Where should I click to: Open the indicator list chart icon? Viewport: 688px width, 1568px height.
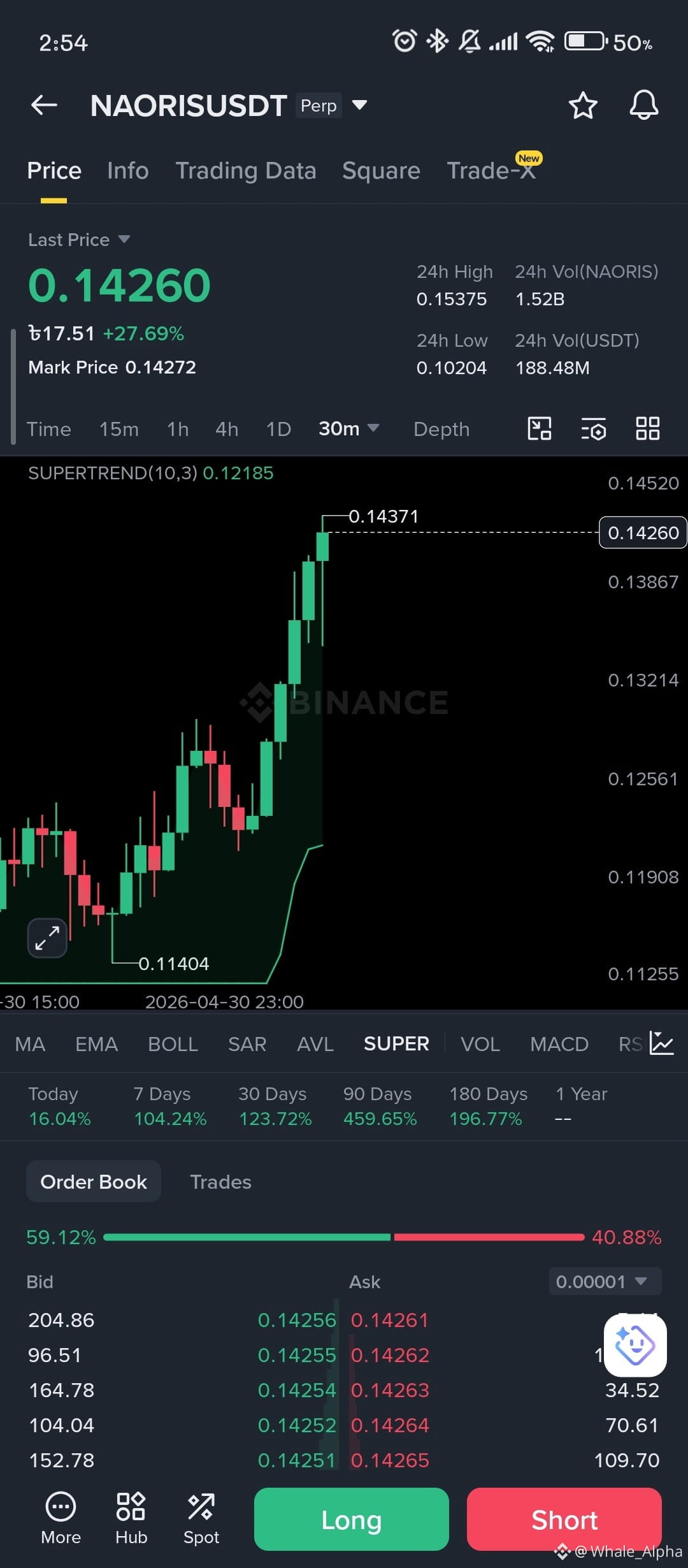661,1043
